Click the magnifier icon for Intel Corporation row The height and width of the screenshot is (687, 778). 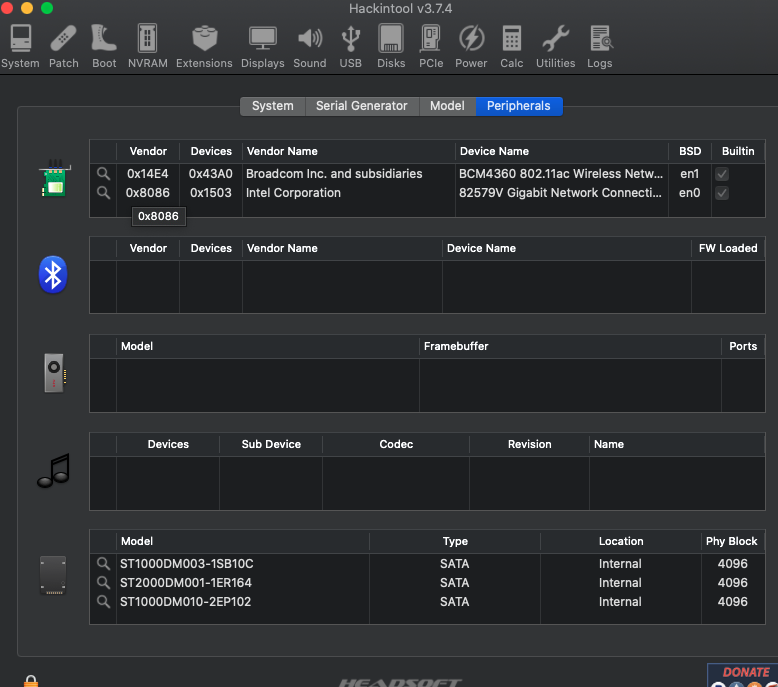click(x=103, y=192)
